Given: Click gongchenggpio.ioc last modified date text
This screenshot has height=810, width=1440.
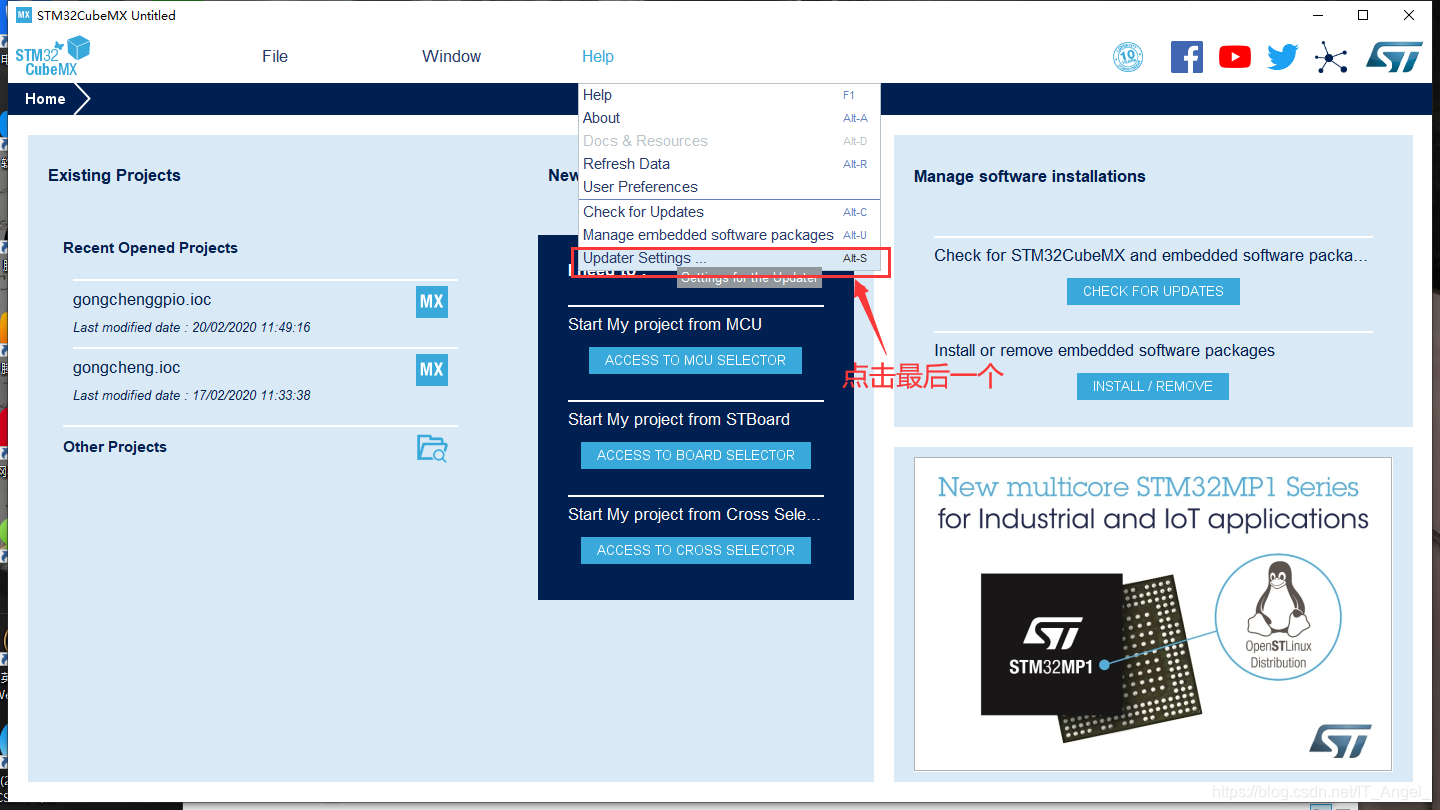Looking at the screenshot, I should coord(192,327).
